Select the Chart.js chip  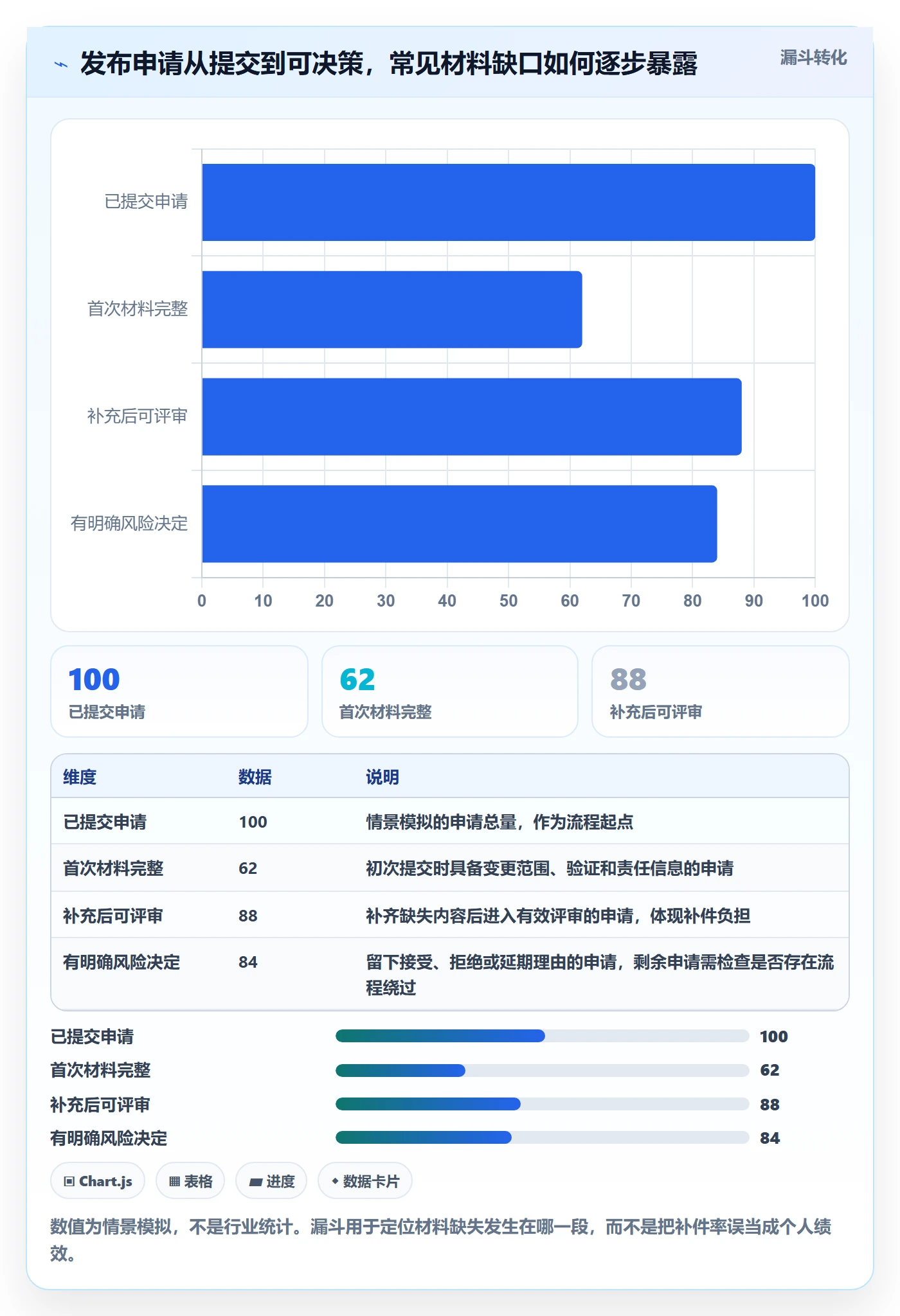point(98,1181)
